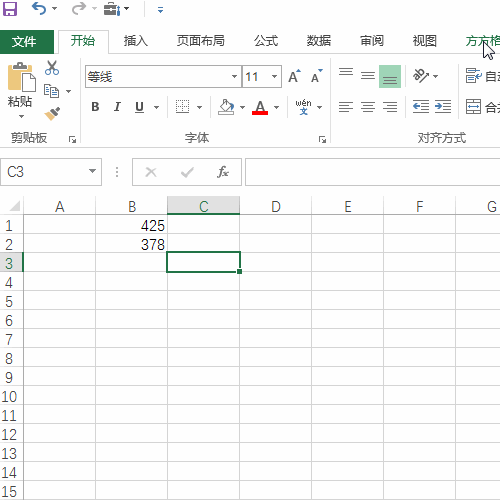This screenshot has height=500, width=500.
Task: Click the toolbox icon in quick access toolbar
Action: 112,9
